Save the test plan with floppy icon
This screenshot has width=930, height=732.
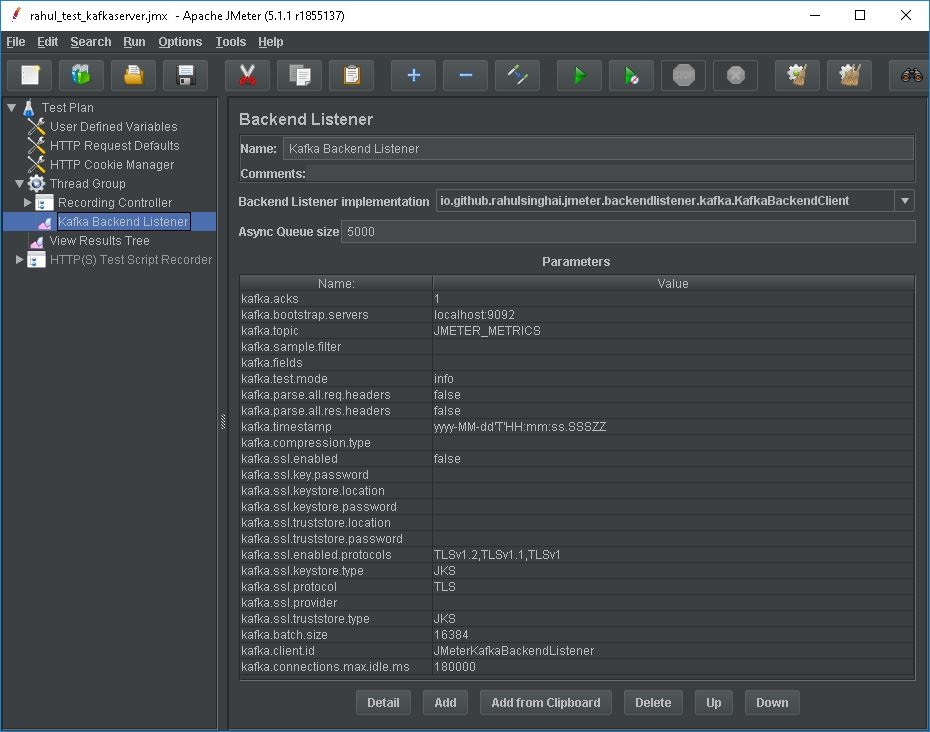186,75
